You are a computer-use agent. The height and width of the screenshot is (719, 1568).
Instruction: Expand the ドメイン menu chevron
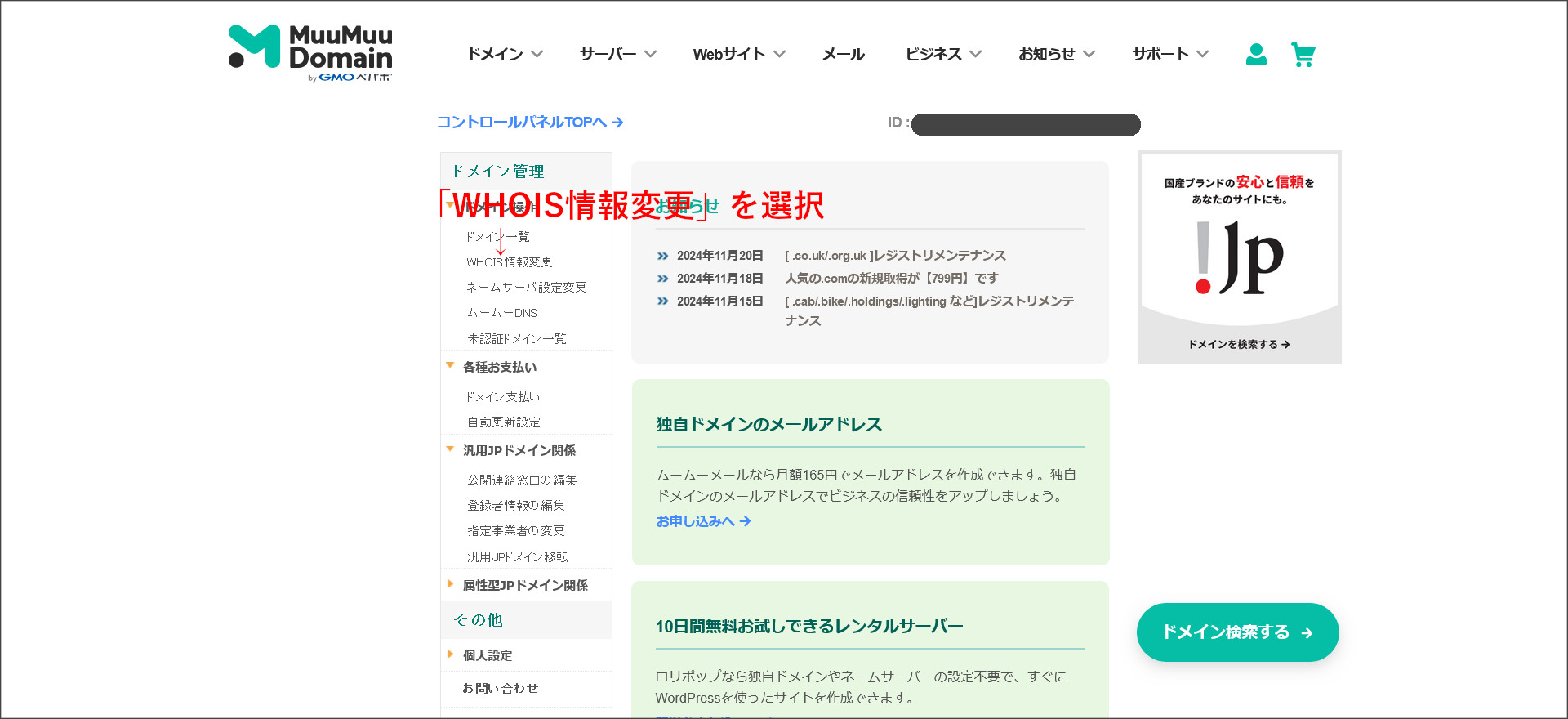coord(537,54)
